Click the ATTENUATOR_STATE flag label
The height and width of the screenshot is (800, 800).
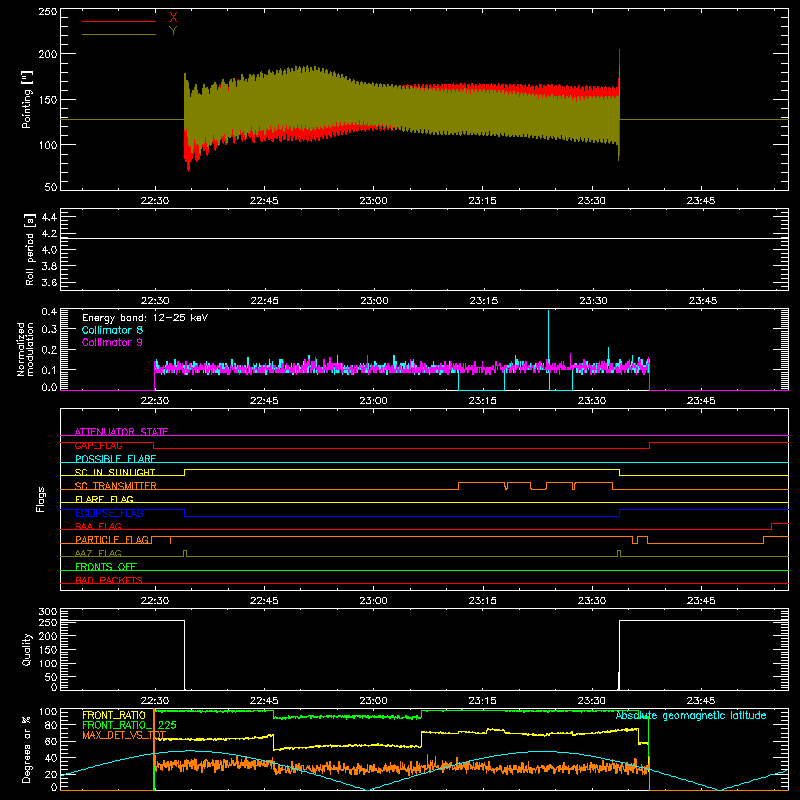click(121, 432)
